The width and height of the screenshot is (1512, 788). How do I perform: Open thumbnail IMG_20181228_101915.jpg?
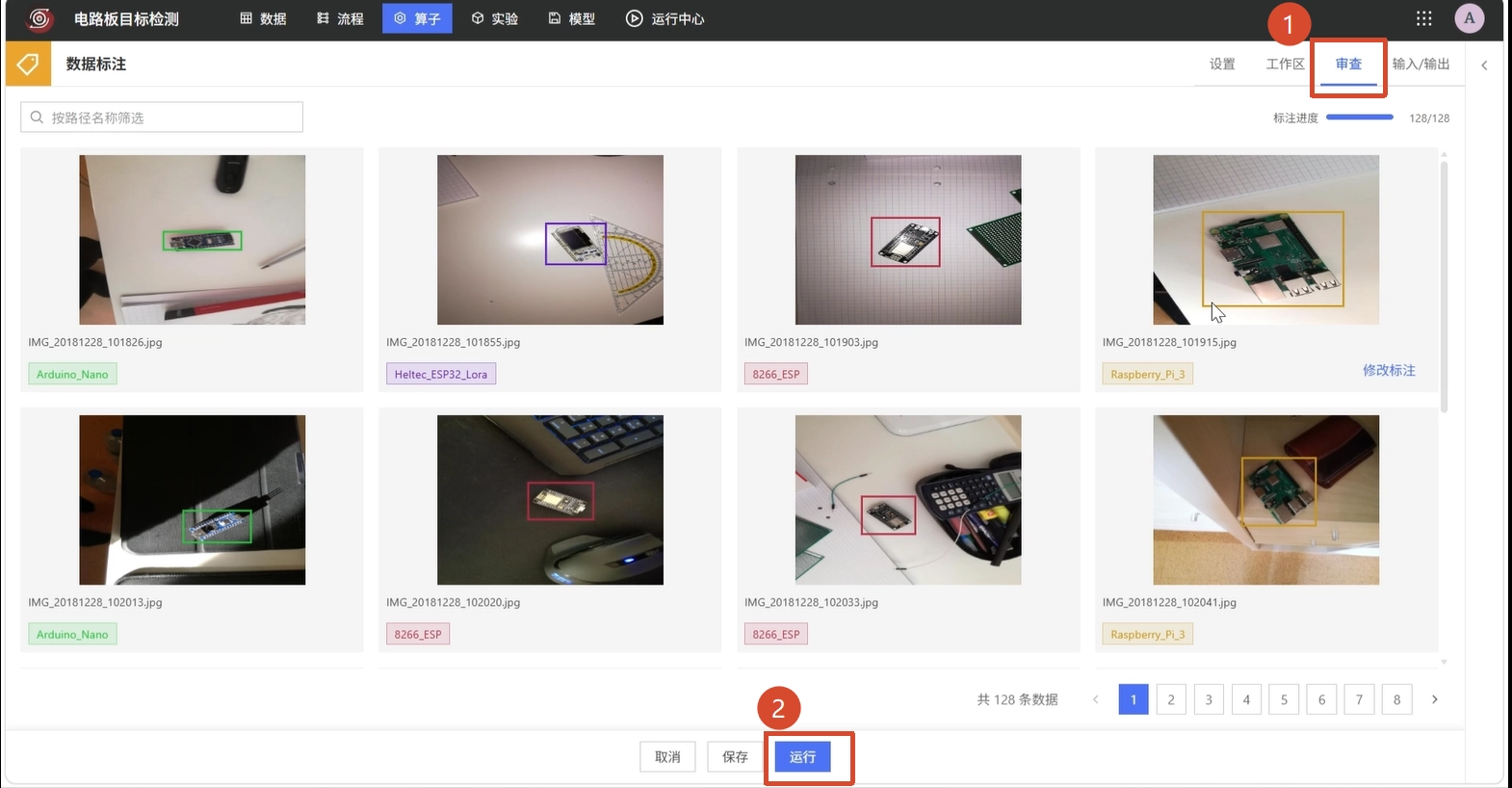tap(1266, 240)
